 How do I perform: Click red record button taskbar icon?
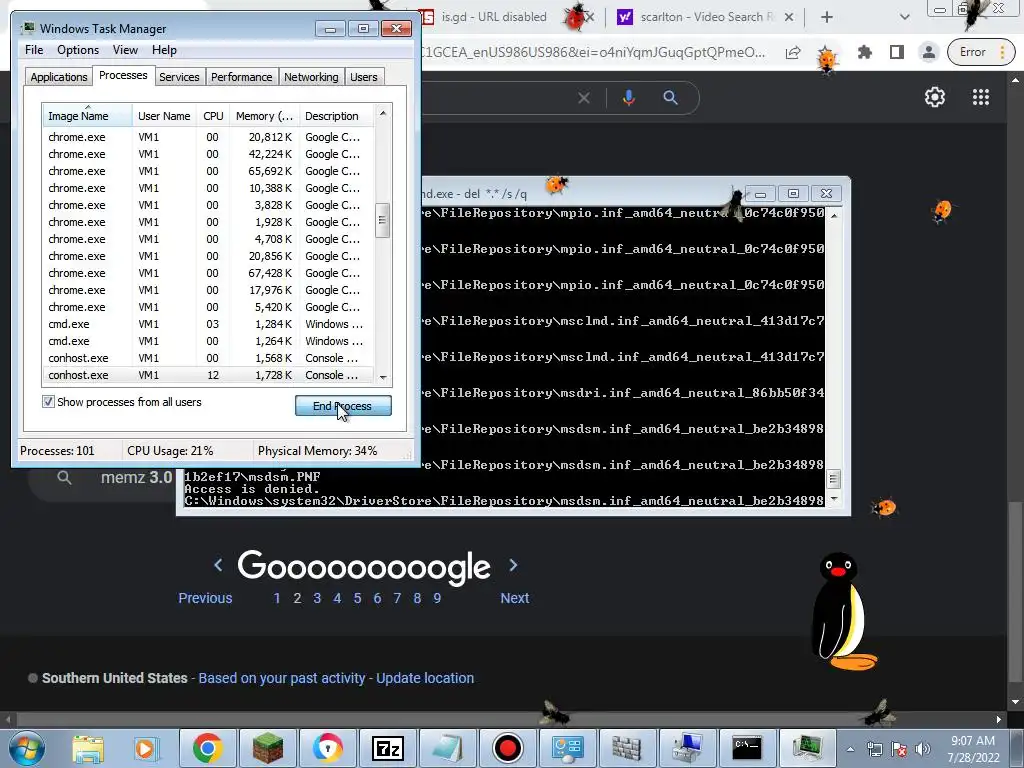coord(507,748)
